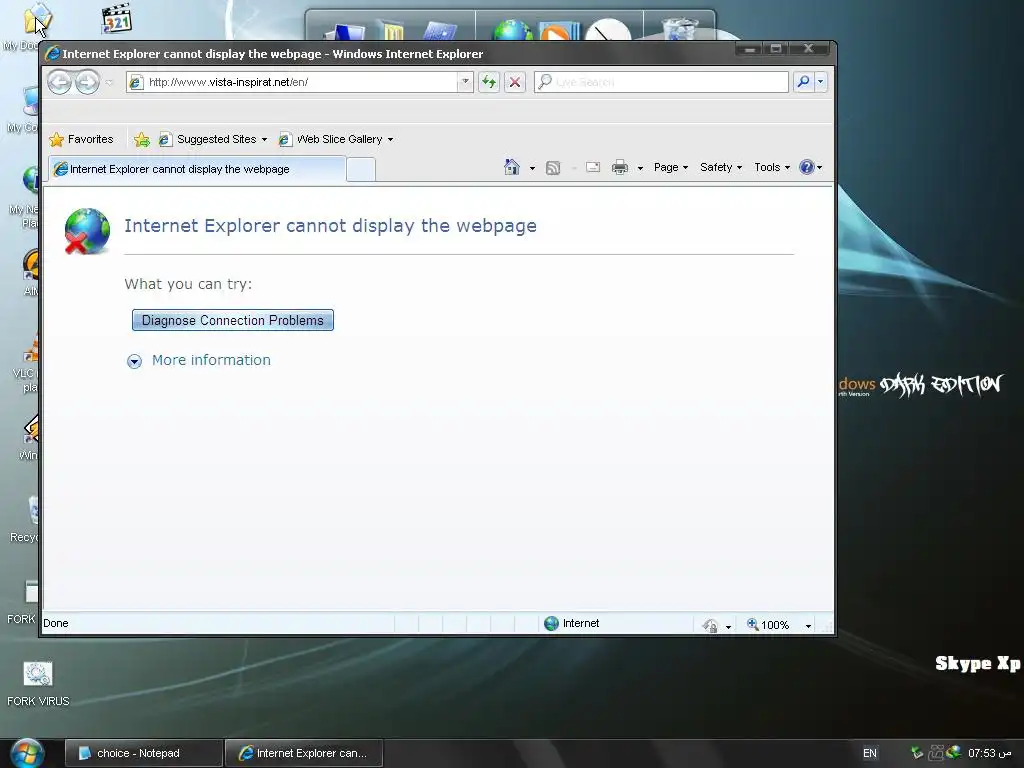Open the Favorites star button
Image resolution: width=1024 pixels, height=768 pixels.
pos(82,139)
